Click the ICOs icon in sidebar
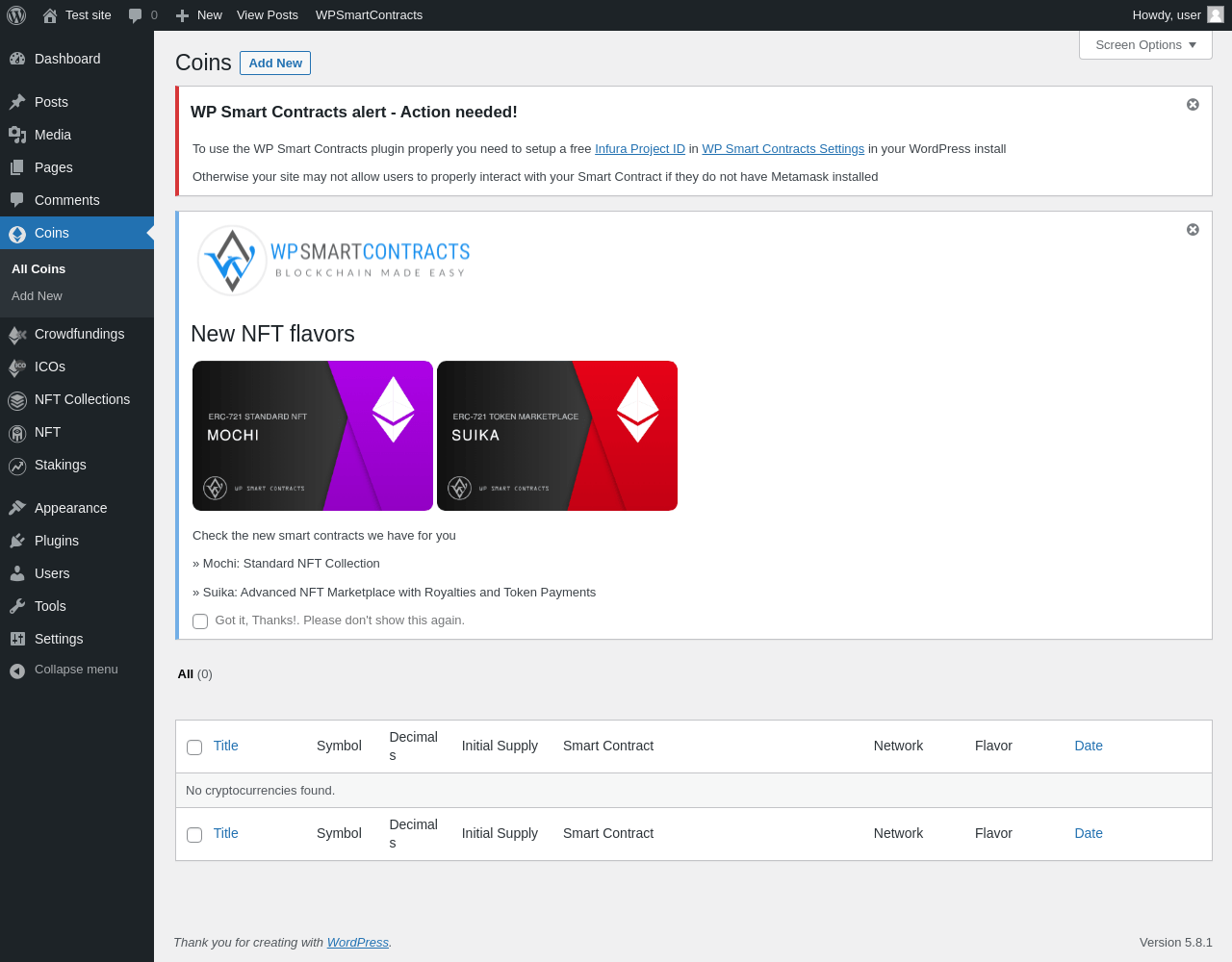The width and height of the screenshot is (1232, 962). point(17,367)
